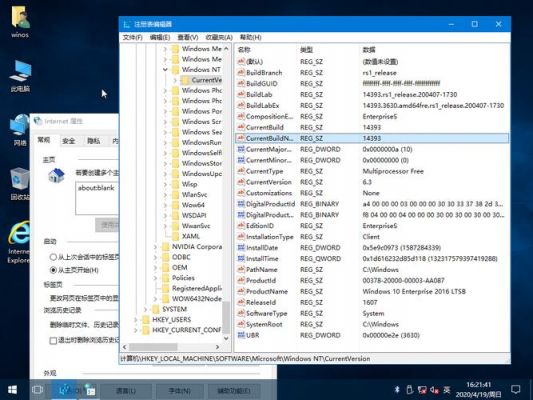Click the ODBC folder icon in tree

pos(166,257)
